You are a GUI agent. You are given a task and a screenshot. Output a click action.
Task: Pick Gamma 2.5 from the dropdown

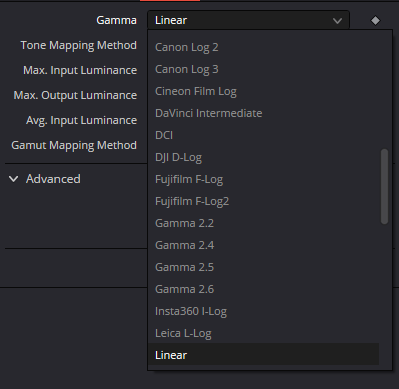click(x=263, y=267)
